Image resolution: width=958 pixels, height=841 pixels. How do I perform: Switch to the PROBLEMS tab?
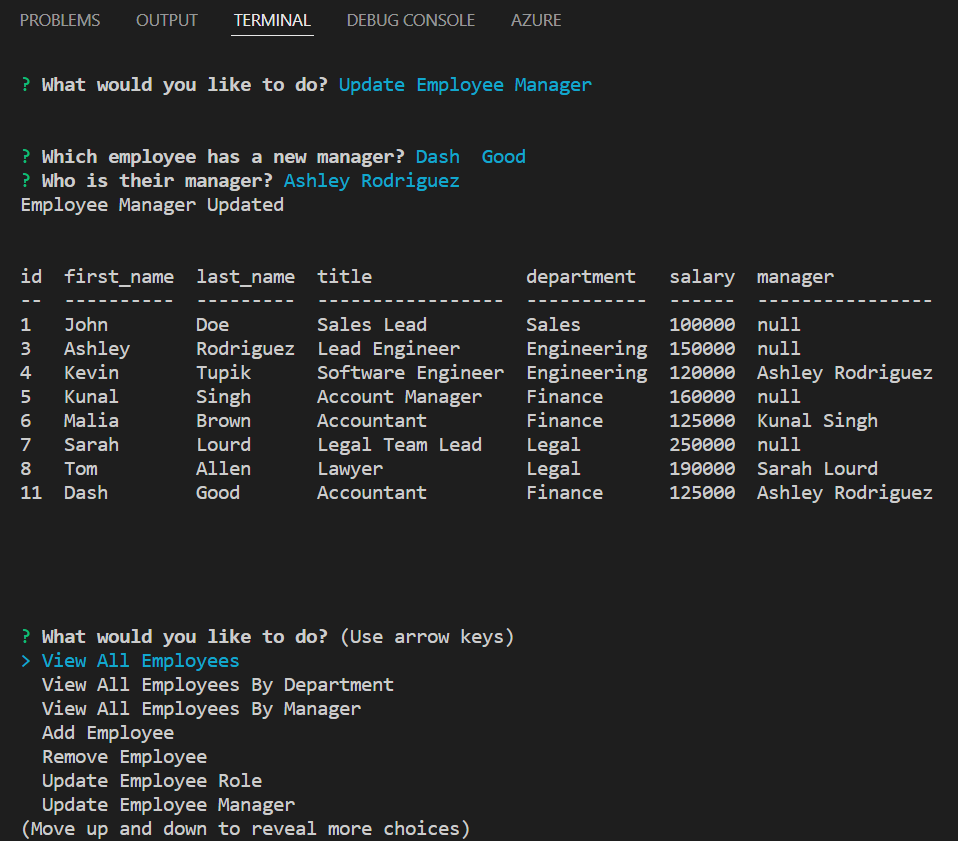point(60,20)
